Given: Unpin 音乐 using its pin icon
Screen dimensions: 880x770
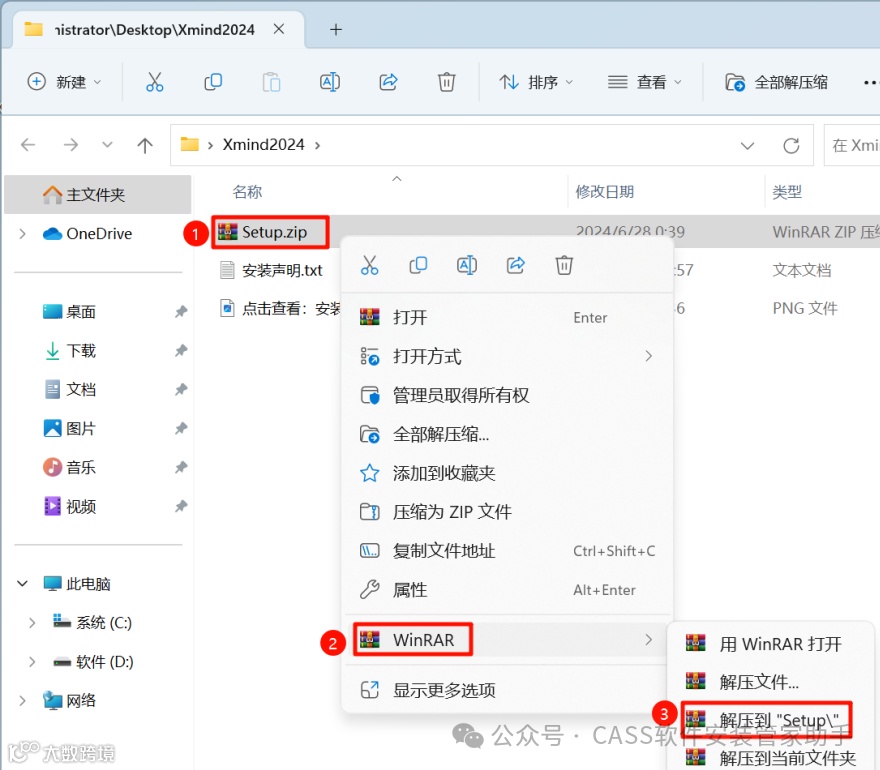Looking at the screenshot, I should (x=181, y=468).
